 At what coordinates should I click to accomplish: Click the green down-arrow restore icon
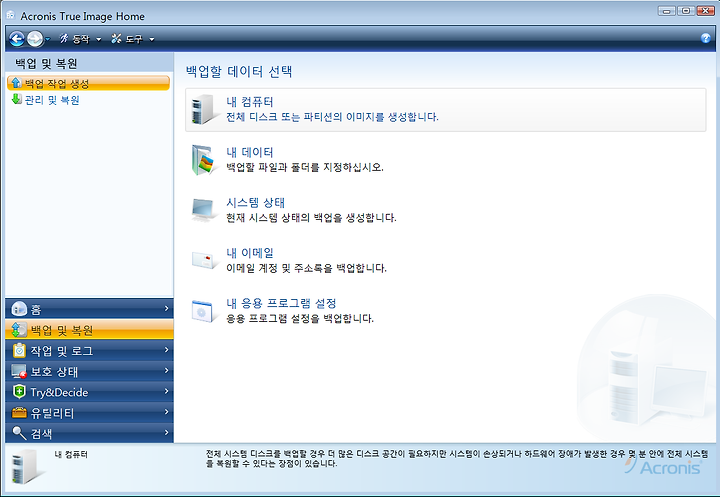click(x=17, y=99)
